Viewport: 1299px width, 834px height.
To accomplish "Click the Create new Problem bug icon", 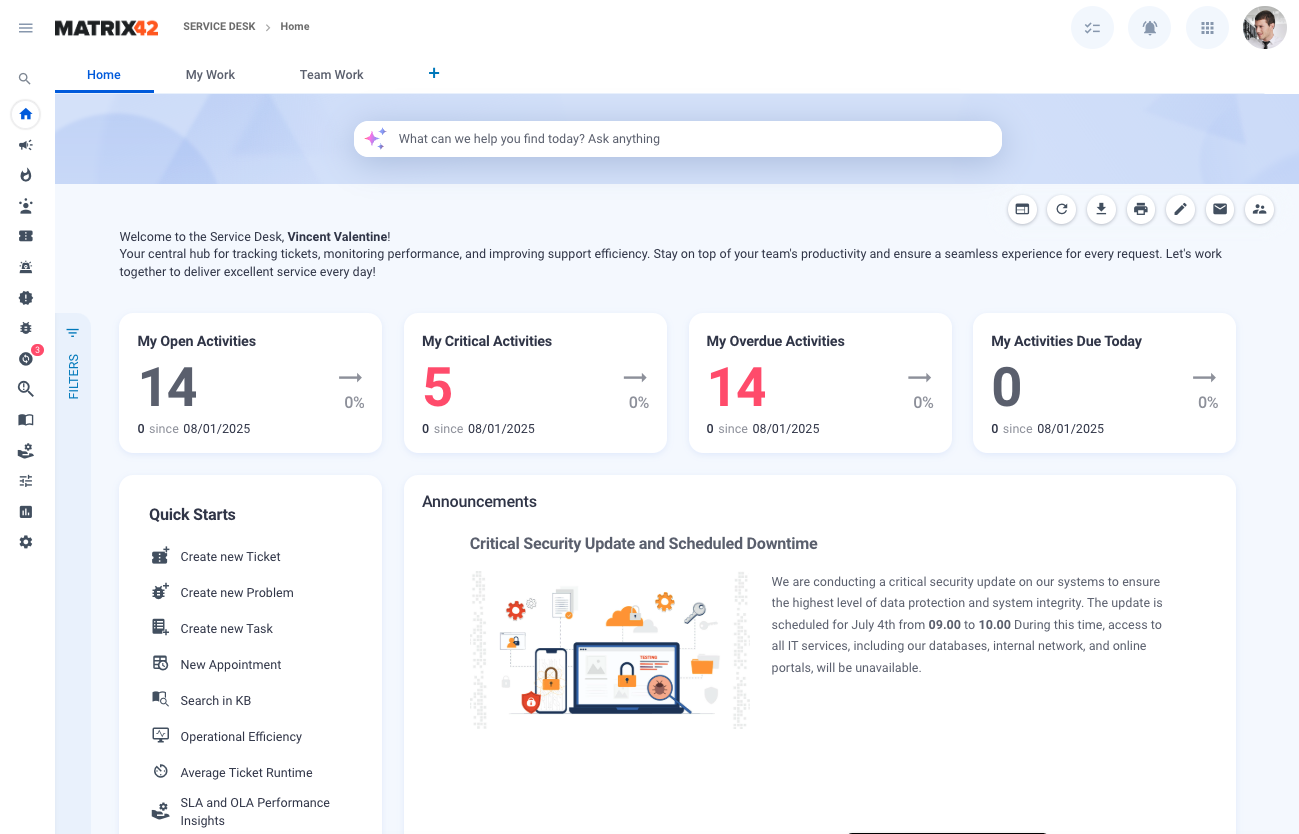I will click(x=160, y=592).
